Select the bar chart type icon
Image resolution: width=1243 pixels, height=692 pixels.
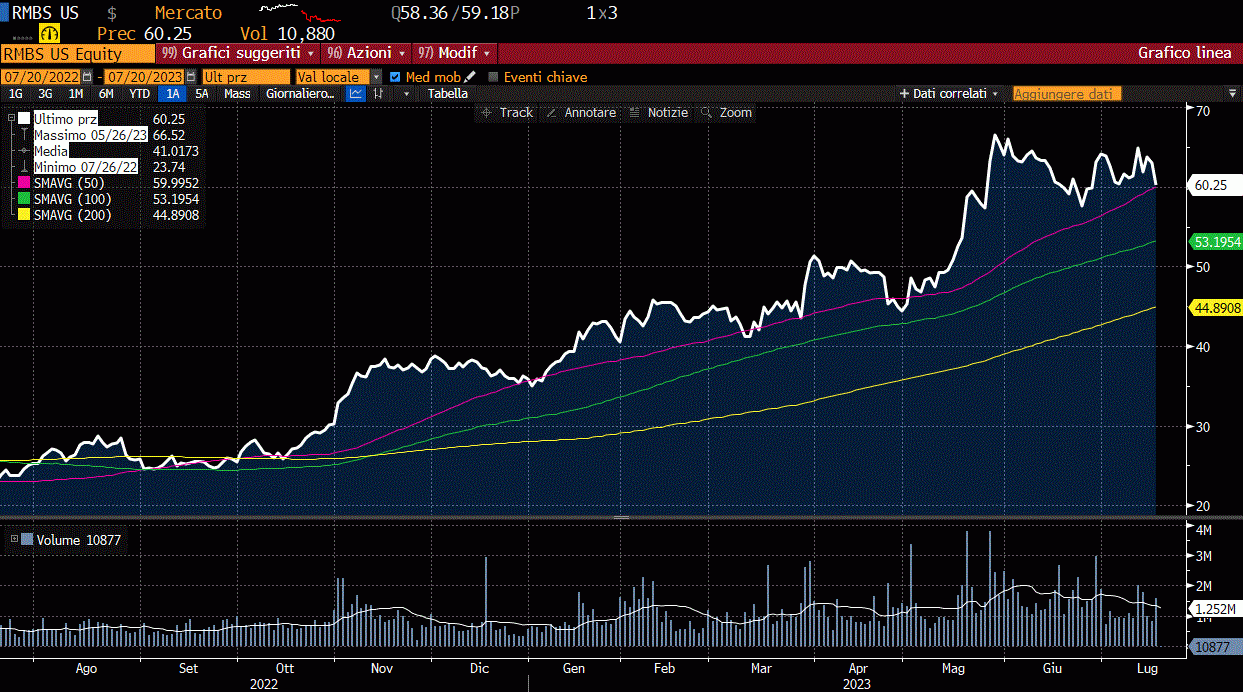pos(379,93)
